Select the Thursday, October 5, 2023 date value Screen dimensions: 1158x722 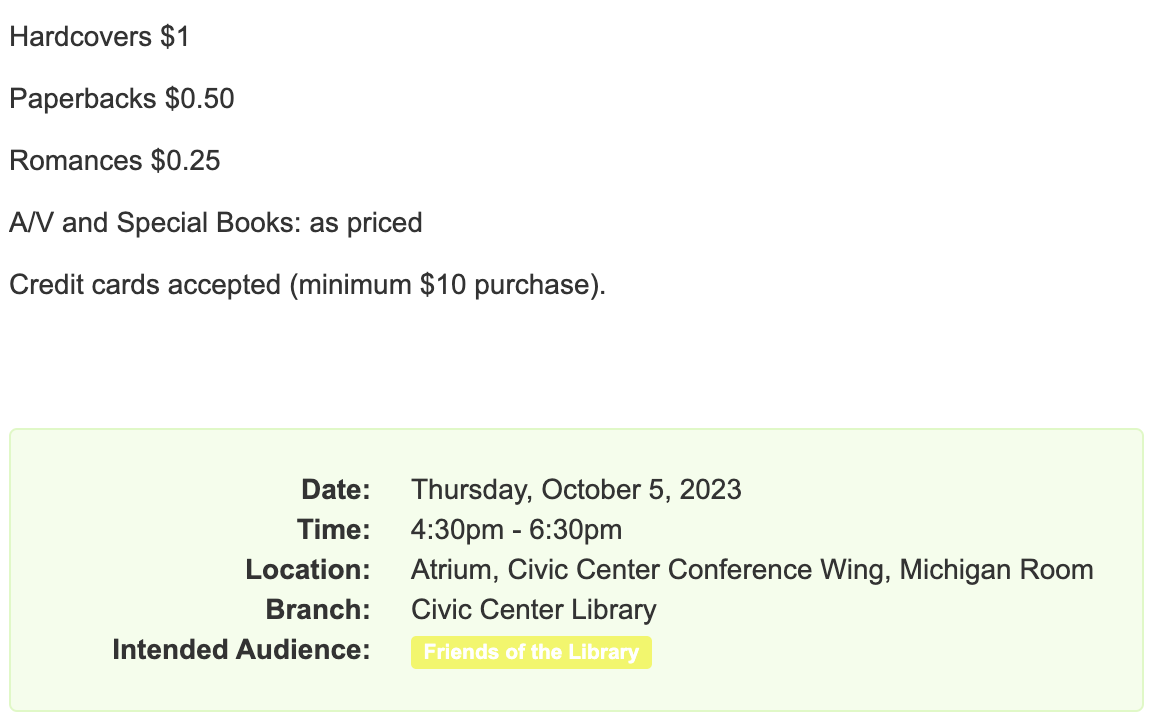click(x=576, y=490)
